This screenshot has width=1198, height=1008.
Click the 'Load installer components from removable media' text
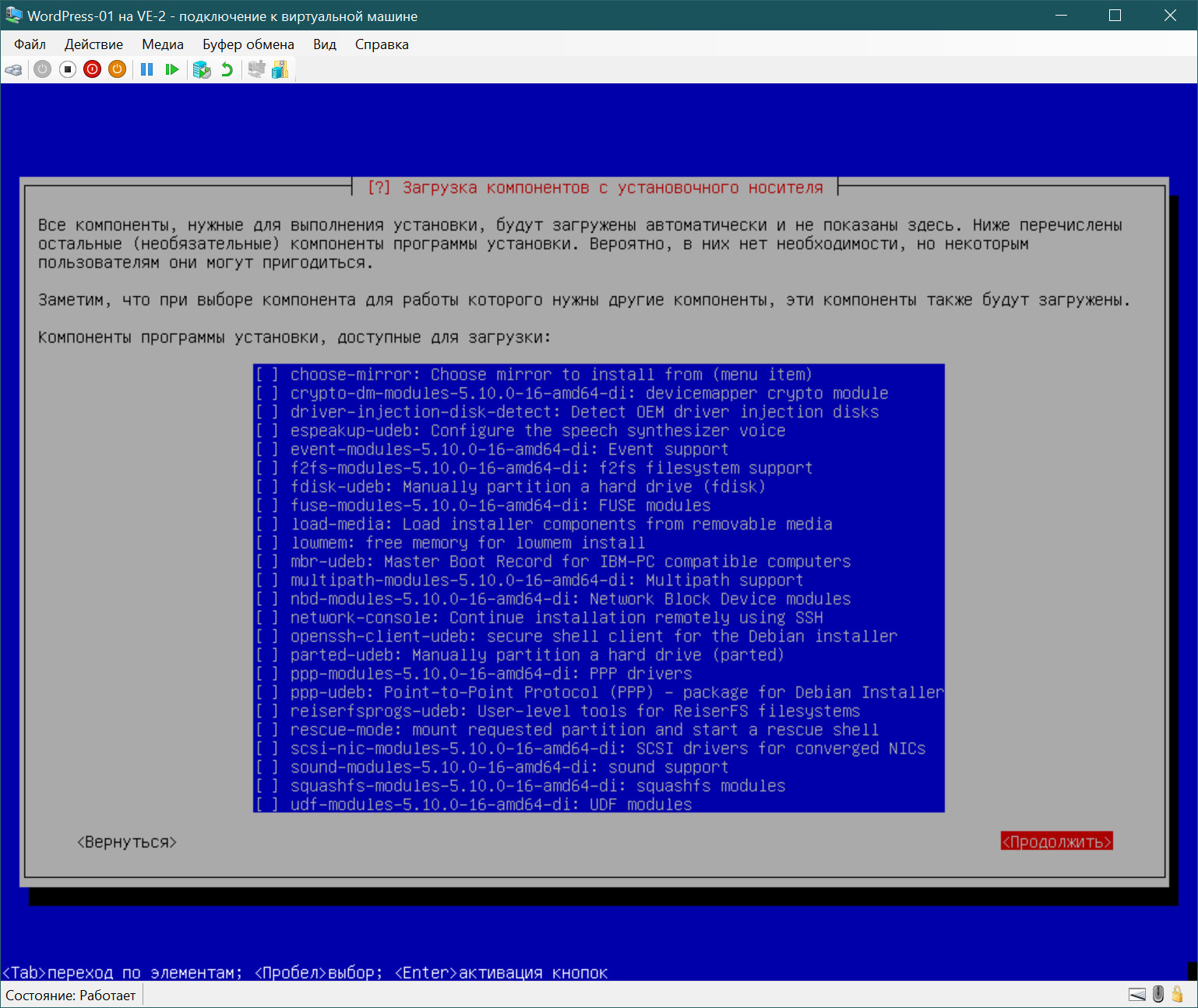(617, 524)
